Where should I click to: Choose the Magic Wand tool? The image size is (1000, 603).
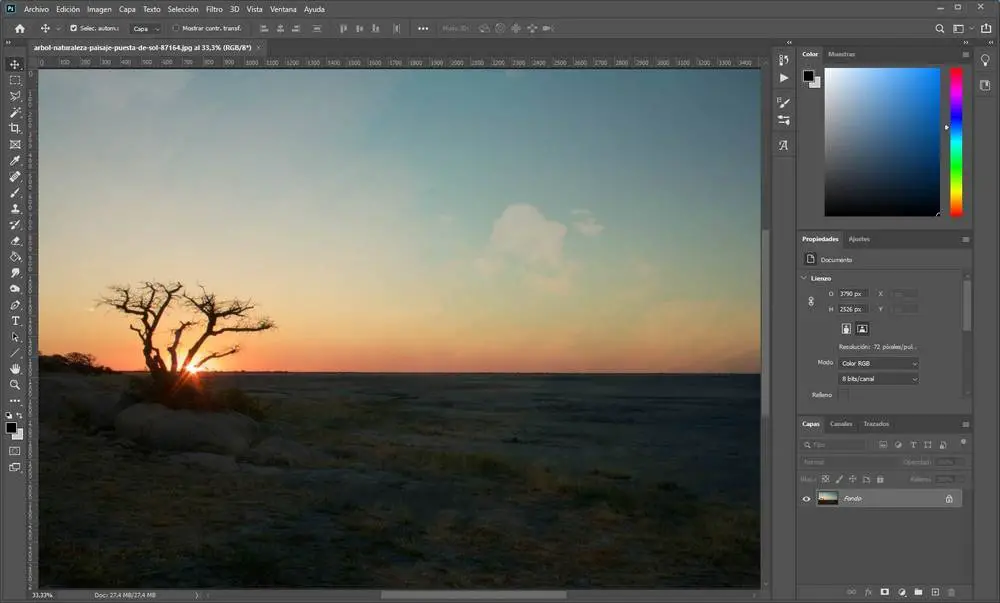click(15, 112)
